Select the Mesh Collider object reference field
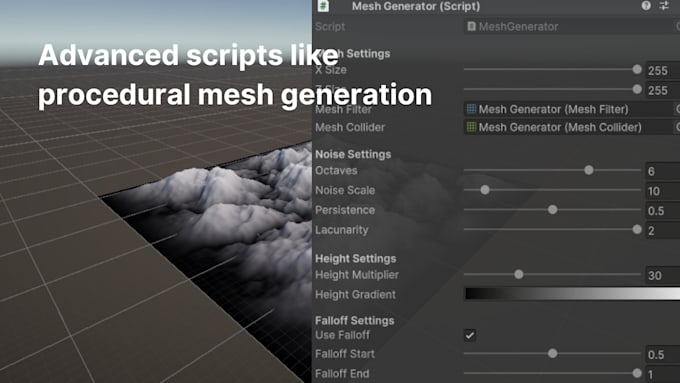Image resolution: width=680 pixels, height=383 pixels. 572,127
